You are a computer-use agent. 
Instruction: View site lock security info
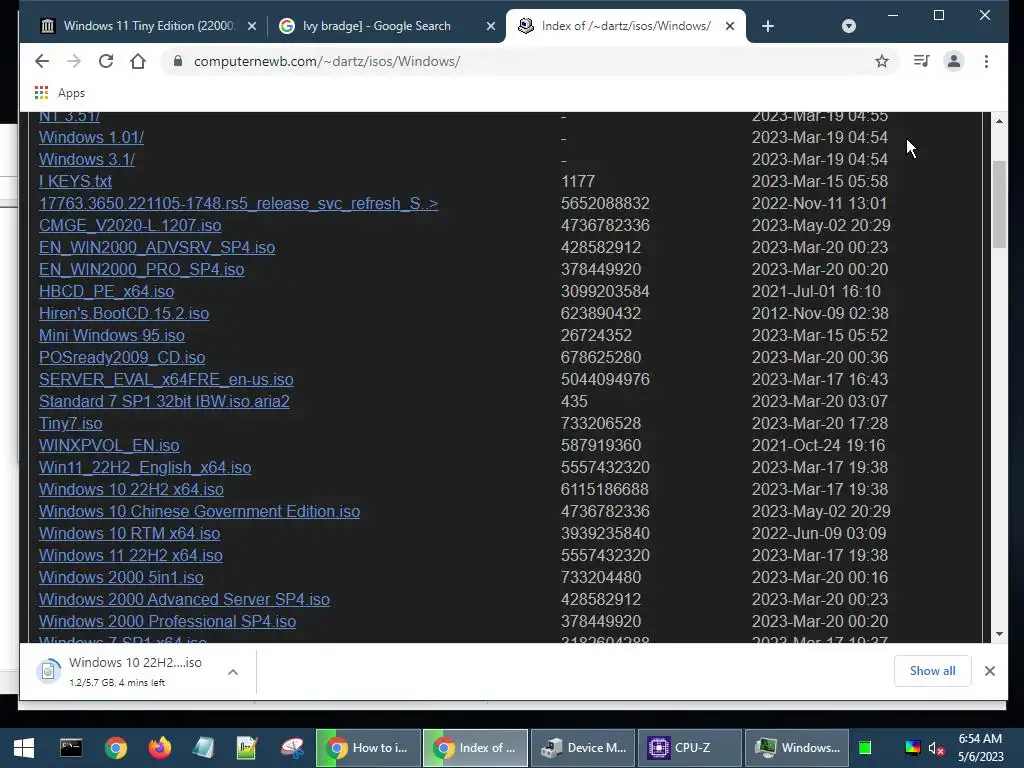tap(177, 61)
